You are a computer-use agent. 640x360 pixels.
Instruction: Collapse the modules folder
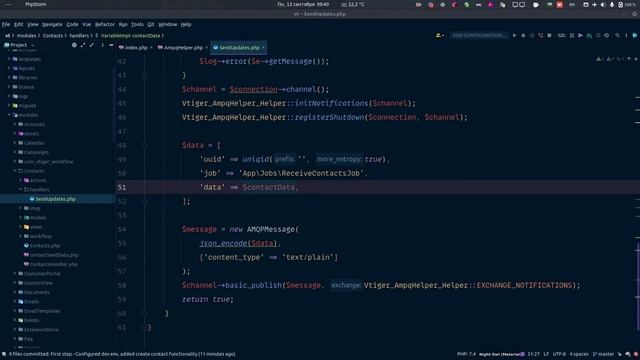9,115
